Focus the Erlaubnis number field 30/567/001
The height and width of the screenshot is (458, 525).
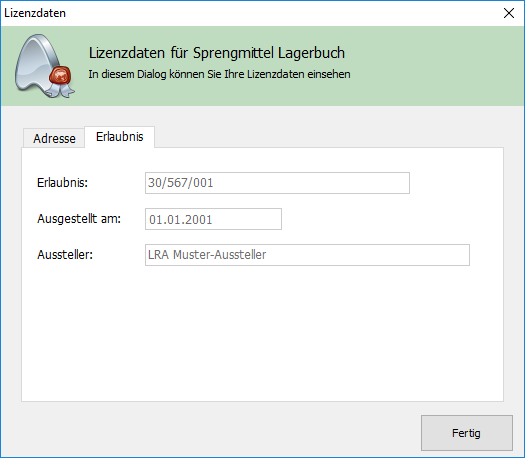277,183
